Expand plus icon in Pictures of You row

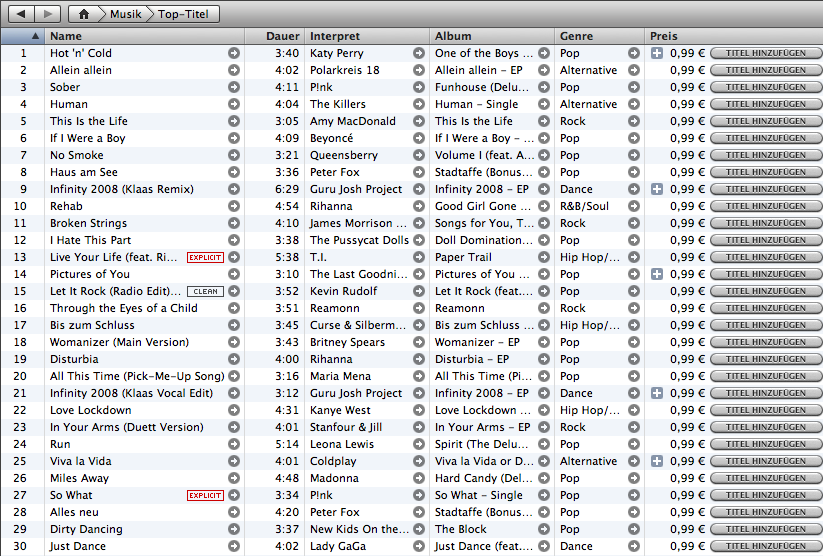(657, 274)
